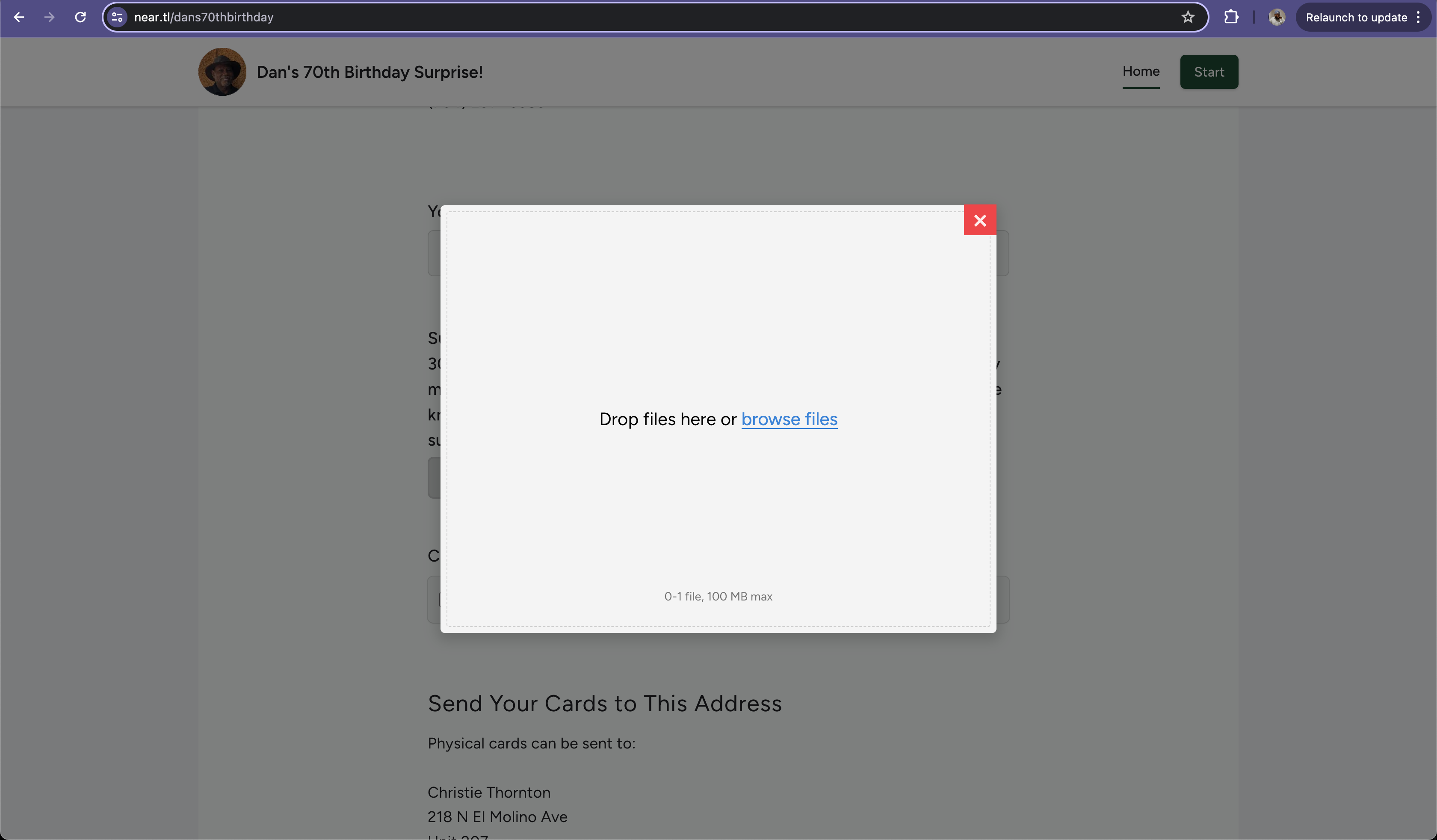Screen dimensions: 1437x840
Task: Bookmark this page with the star icon
Action: pos(1188,17)
